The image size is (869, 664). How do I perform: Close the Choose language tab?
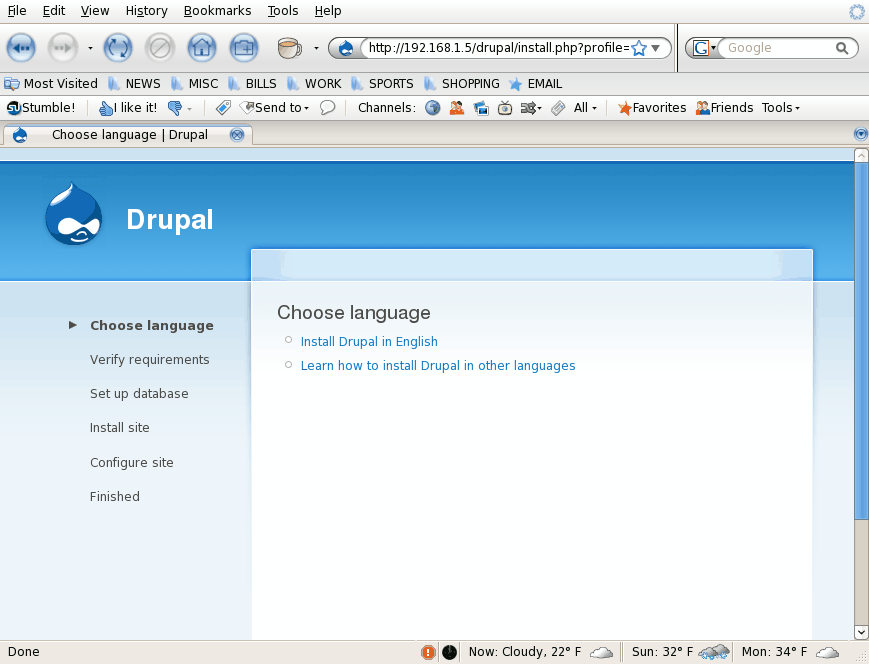point(237,135)
